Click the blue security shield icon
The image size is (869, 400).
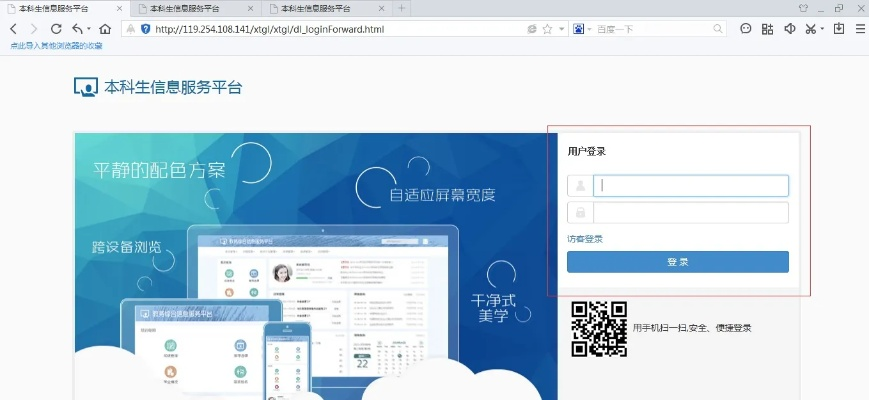pos(146,29)
